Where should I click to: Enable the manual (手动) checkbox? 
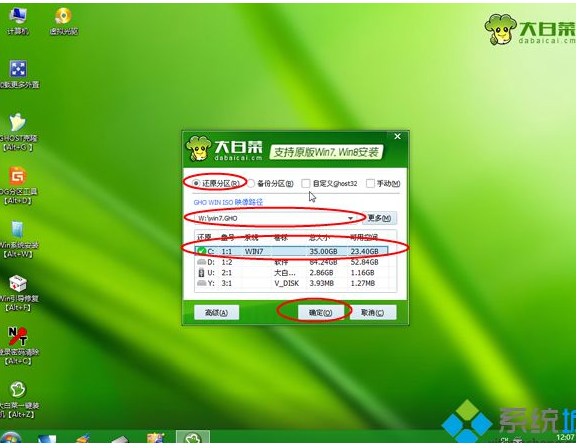370,183
